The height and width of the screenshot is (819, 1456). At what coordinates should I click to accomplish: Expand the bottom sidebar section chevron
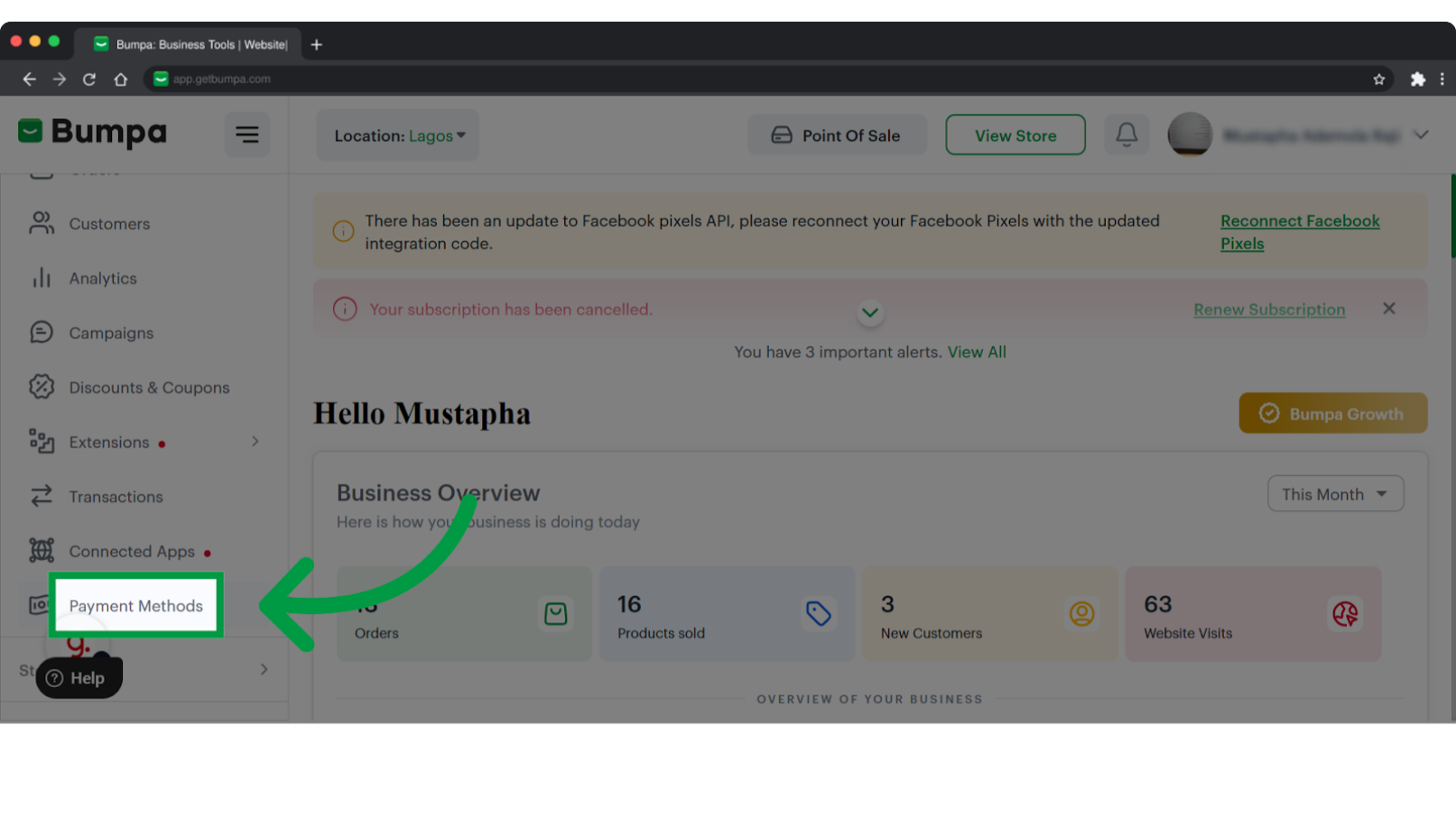tap(264, 669)
